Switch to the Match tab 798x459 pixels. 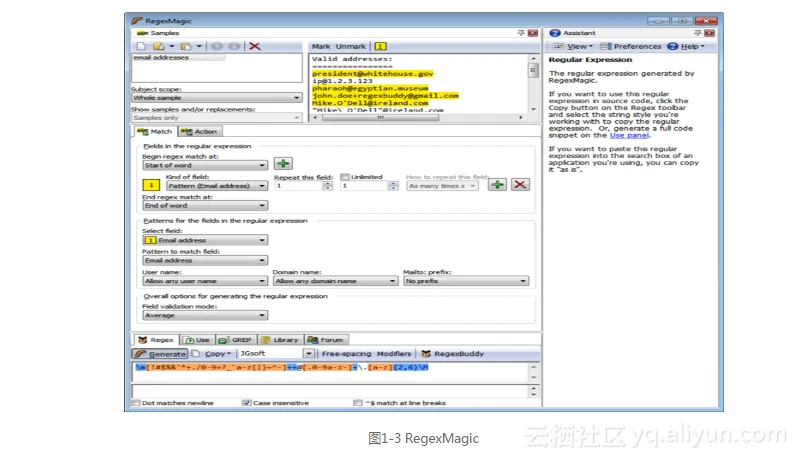click(x=156, y=131)
